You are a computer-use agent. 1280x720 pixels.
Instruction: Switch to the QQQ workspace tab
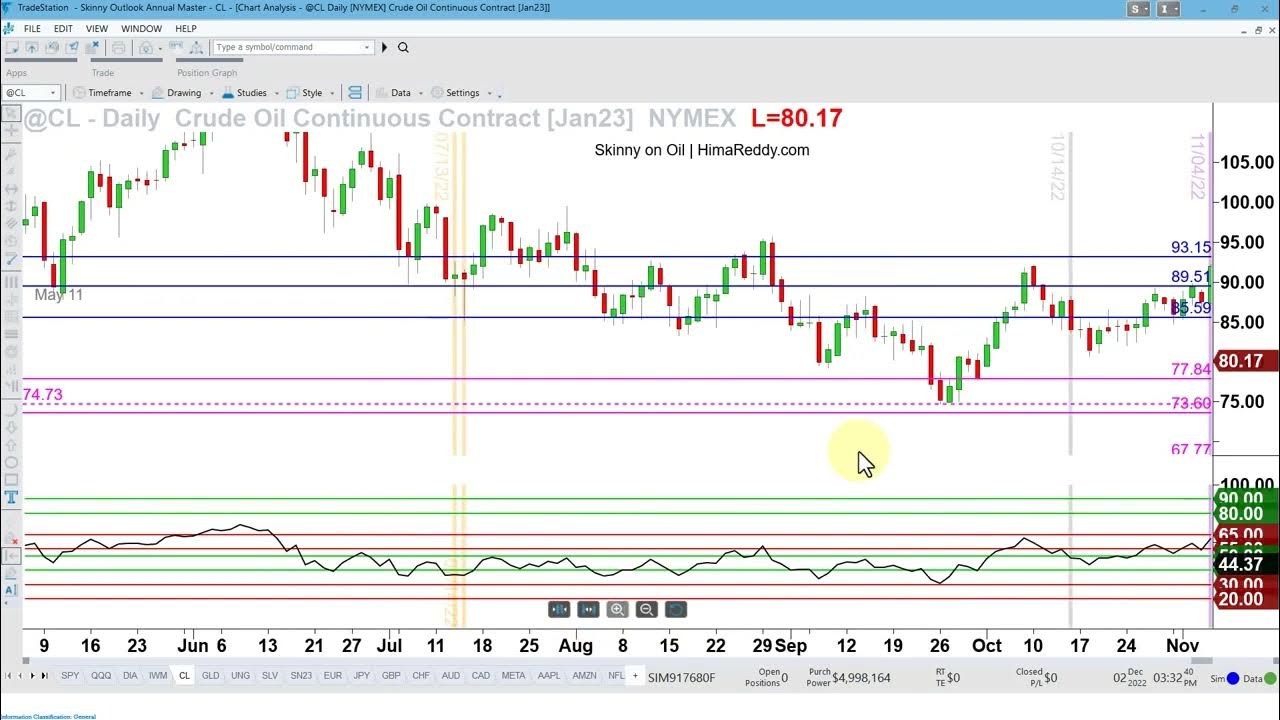coord(101,676)
